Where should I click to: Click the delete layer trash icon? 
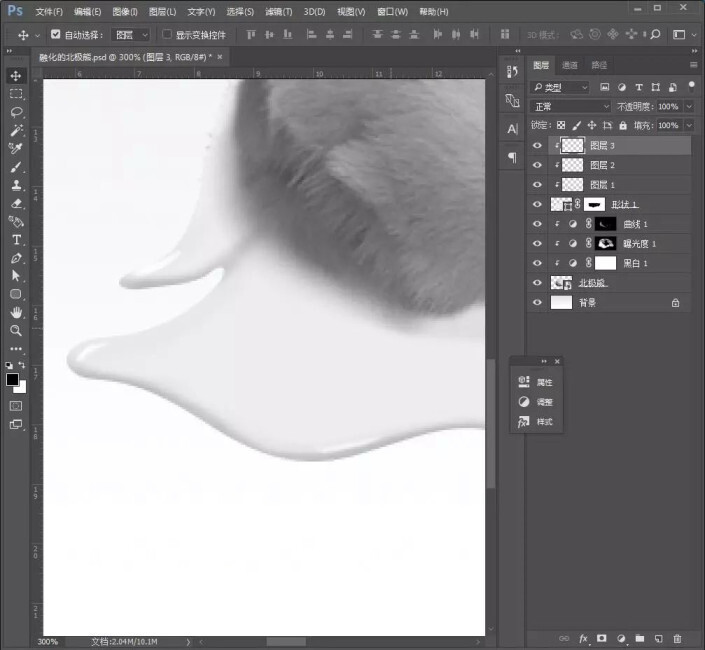677,638
